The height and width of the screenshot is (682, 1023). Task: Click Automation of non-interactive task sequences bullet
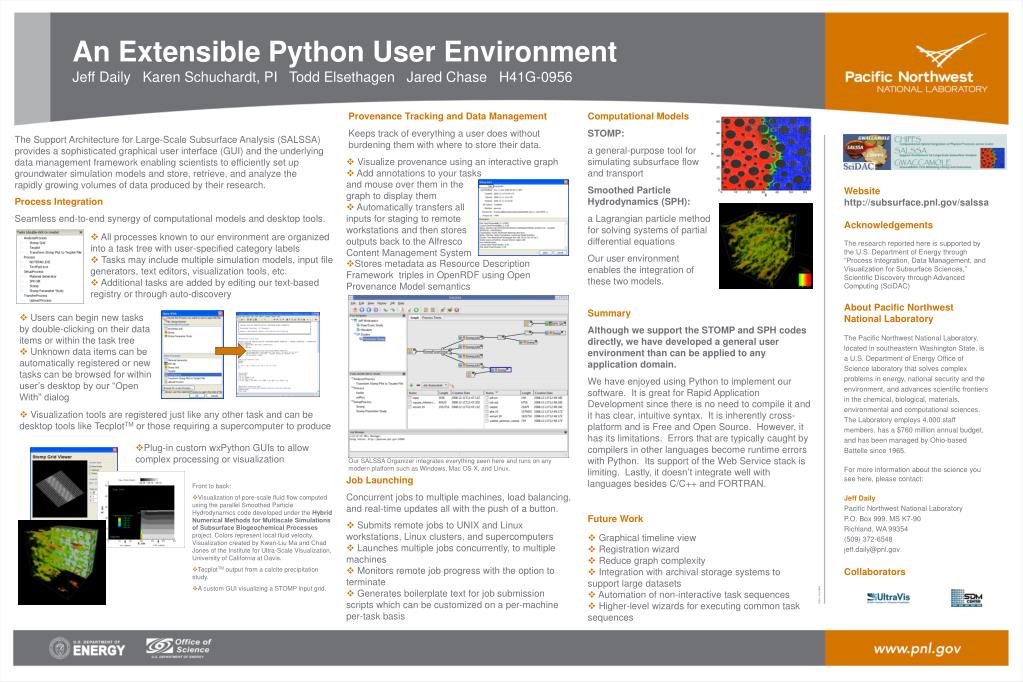click(688, 595)
